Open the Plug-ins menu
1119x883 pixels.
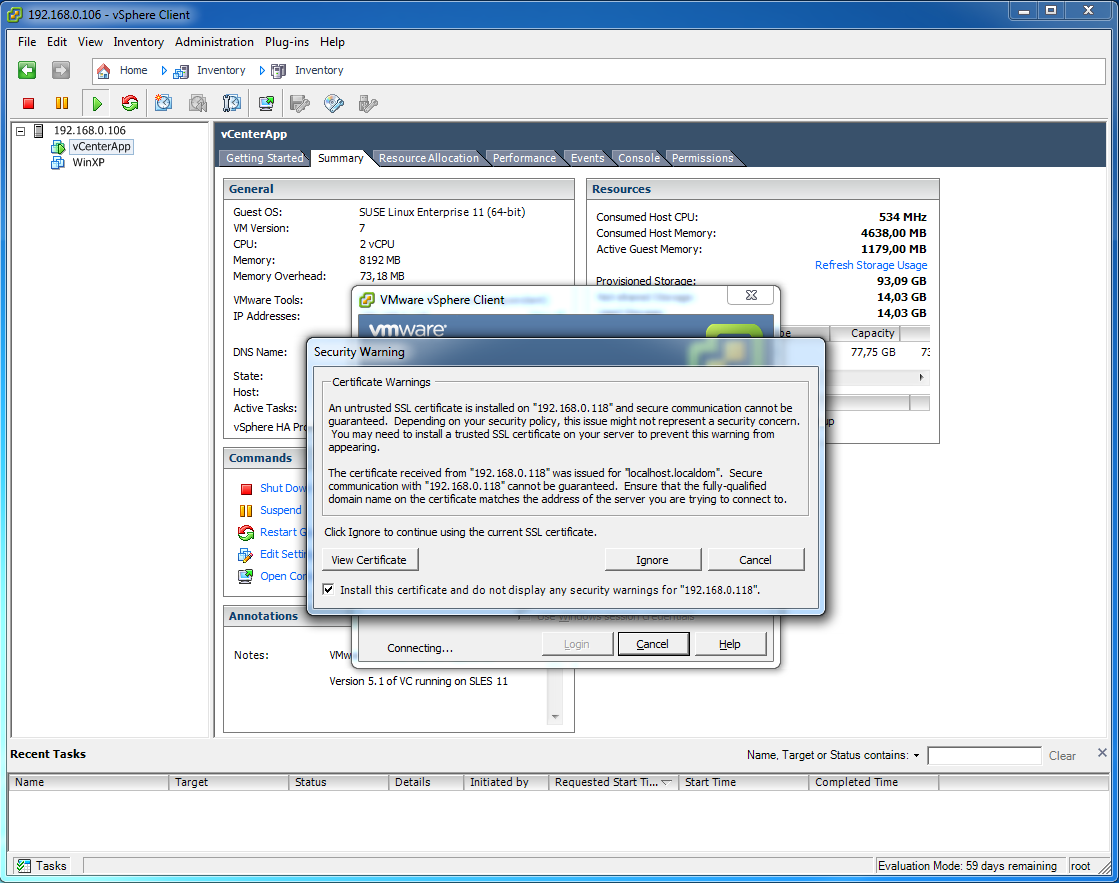point(287,42)
